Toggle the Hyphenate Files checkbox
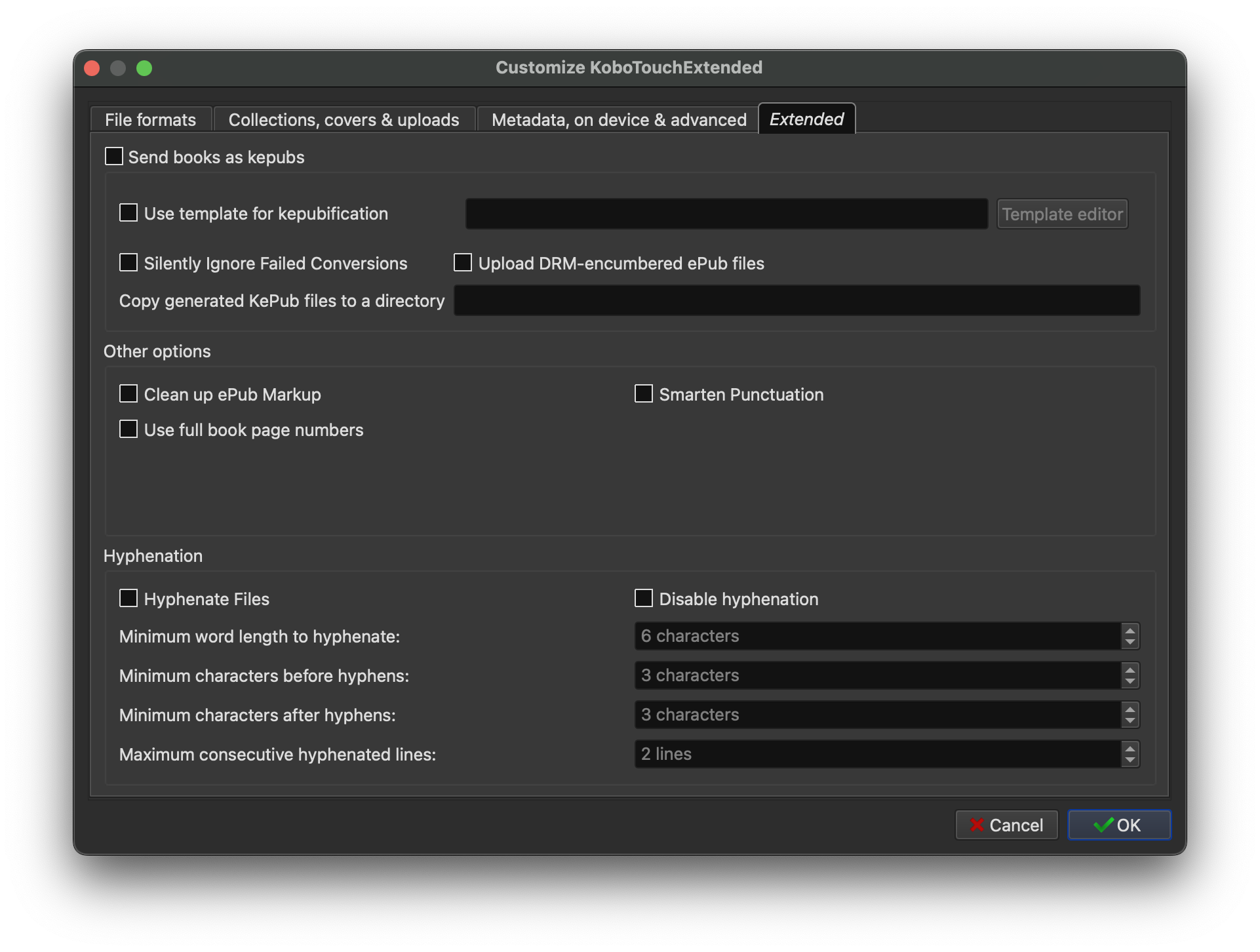The width and height of the screenshot is (1260, 952). [x=128, y=599]
